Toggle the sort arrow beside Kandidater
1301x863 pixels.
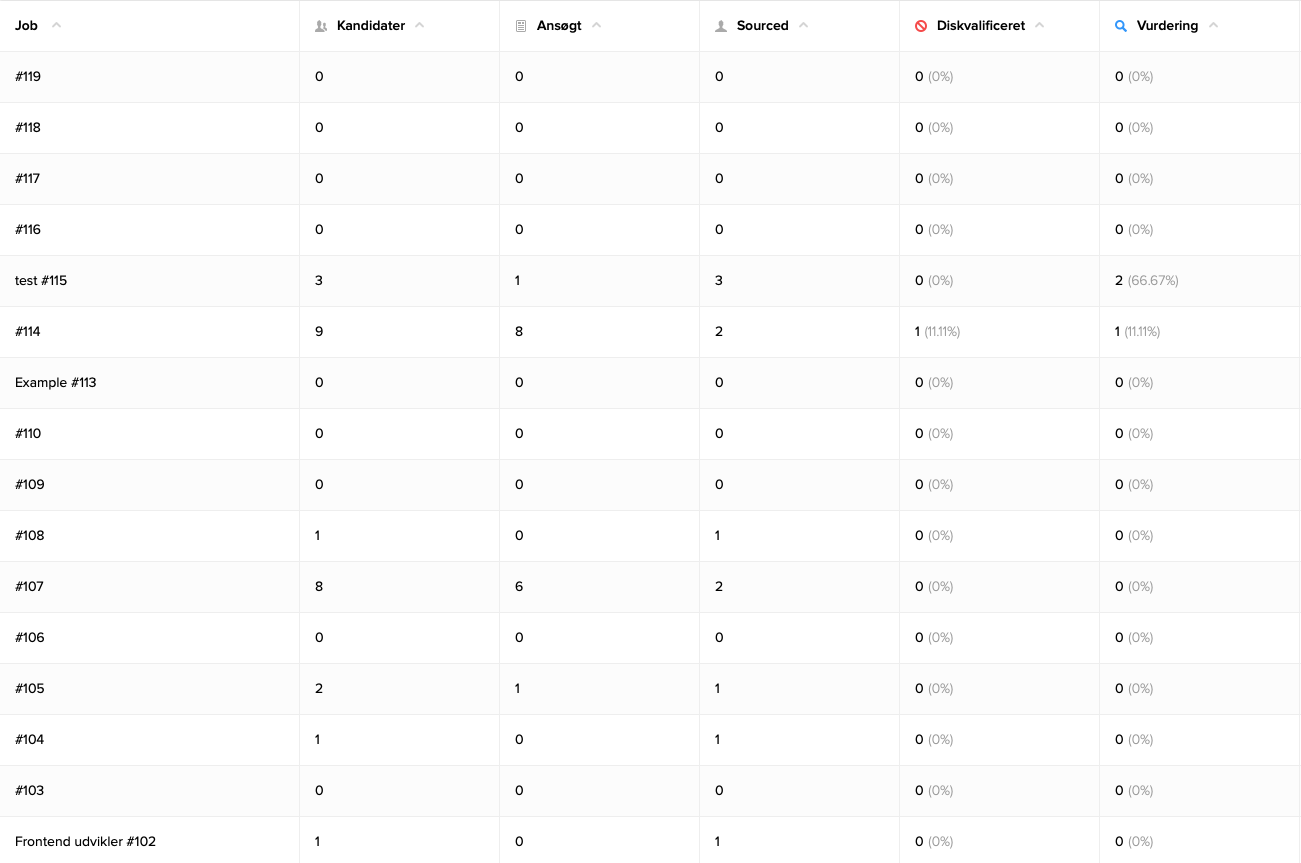tap(419, 26)
